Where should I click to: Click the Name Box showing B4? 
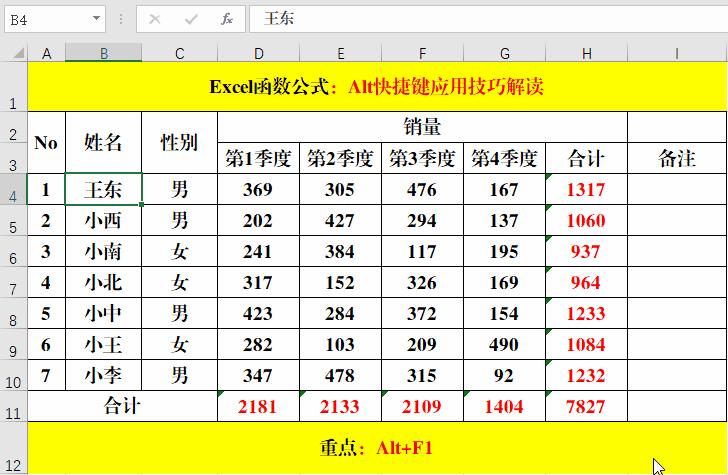coord(55,19)
